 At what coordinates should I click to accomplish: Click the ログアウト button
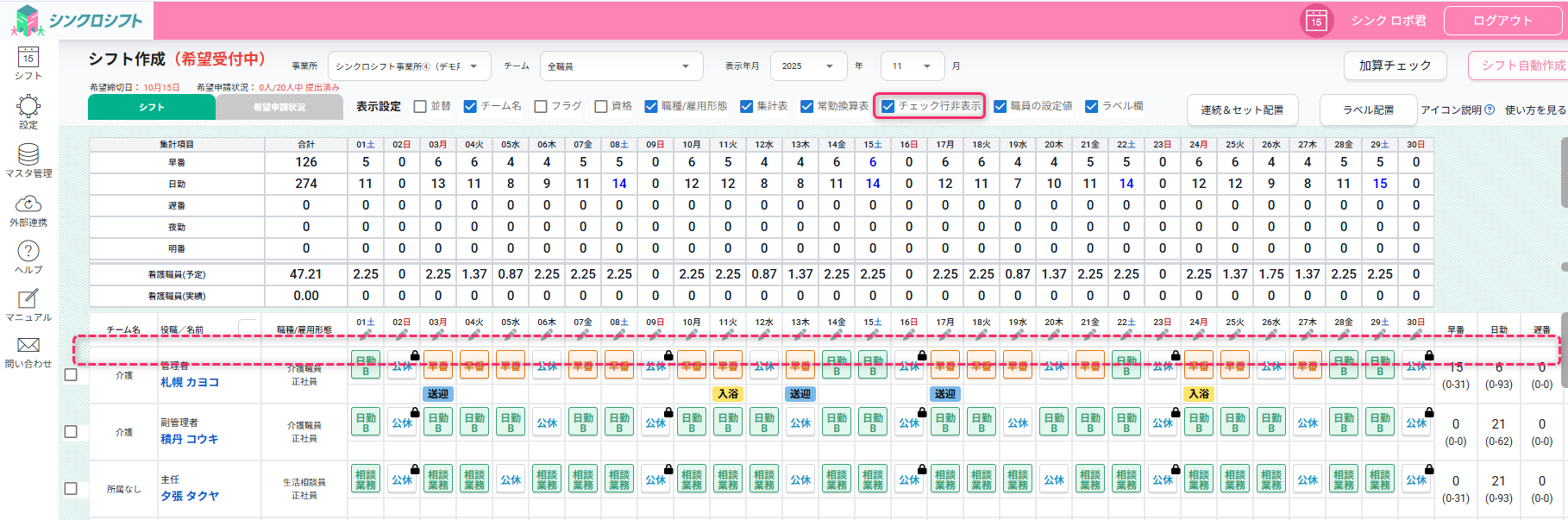pos(1502,21)
